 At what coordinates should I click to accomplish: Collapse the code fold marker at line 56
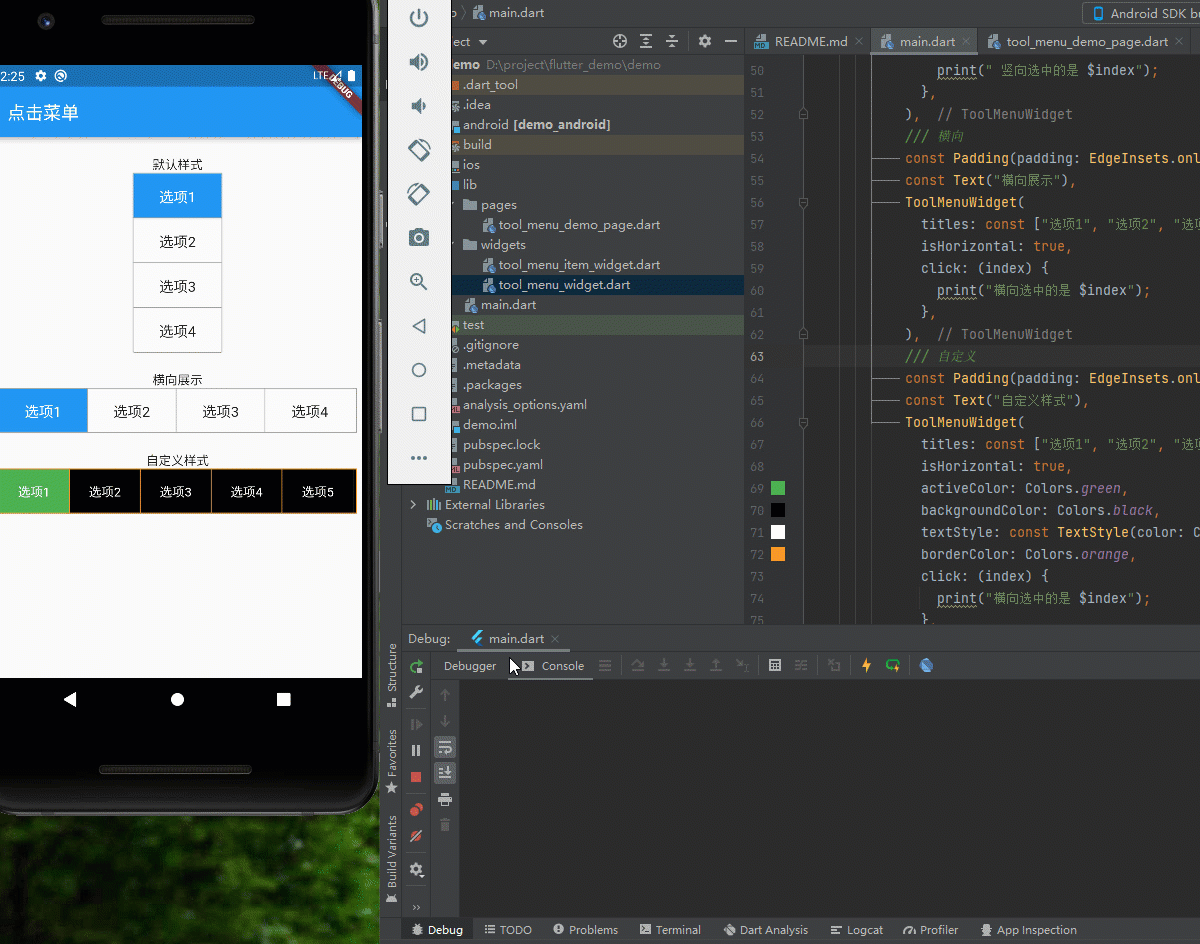click(803, 203)
